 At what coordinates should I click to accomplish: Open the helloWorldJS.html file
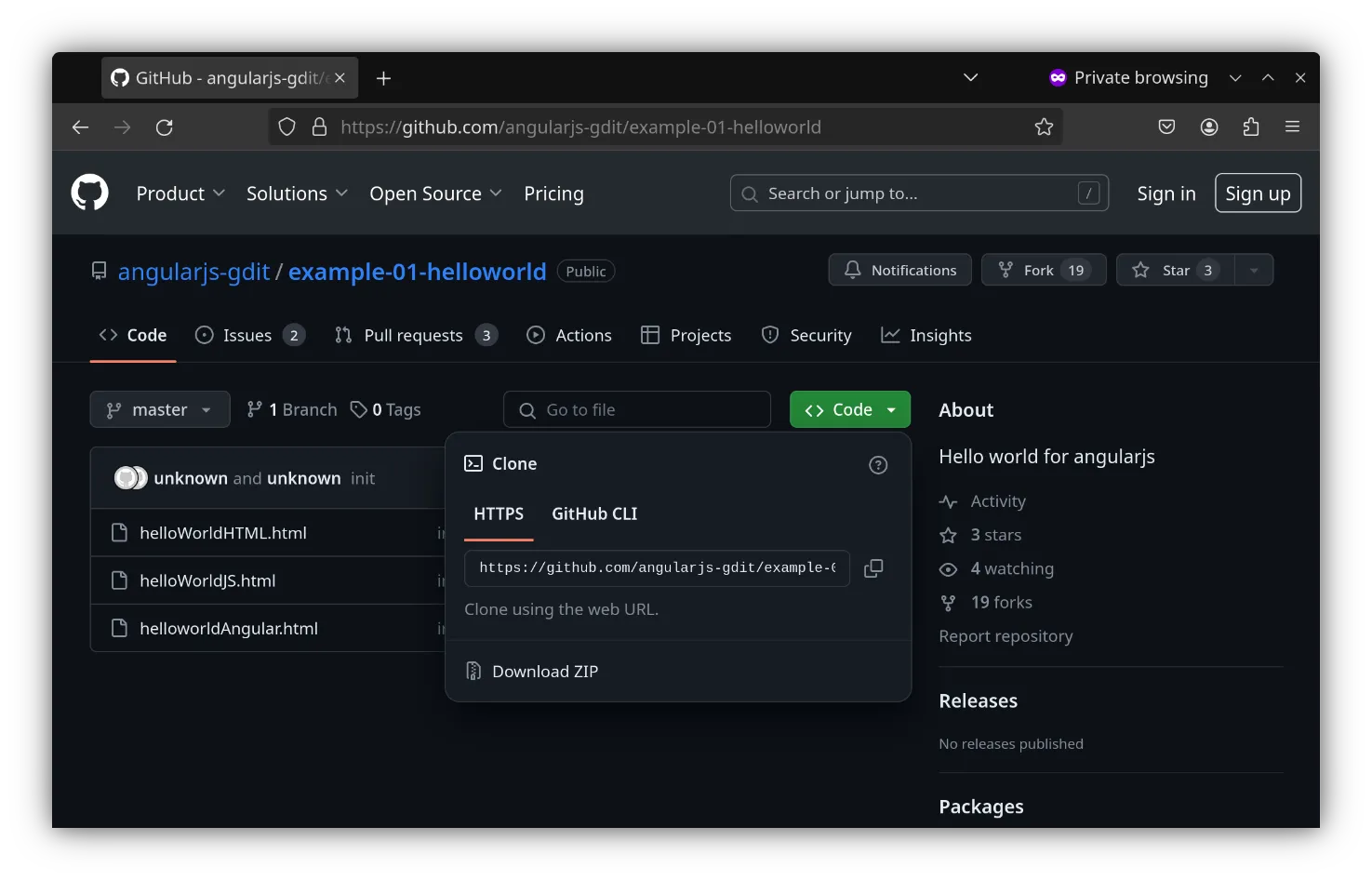(207, 580)
